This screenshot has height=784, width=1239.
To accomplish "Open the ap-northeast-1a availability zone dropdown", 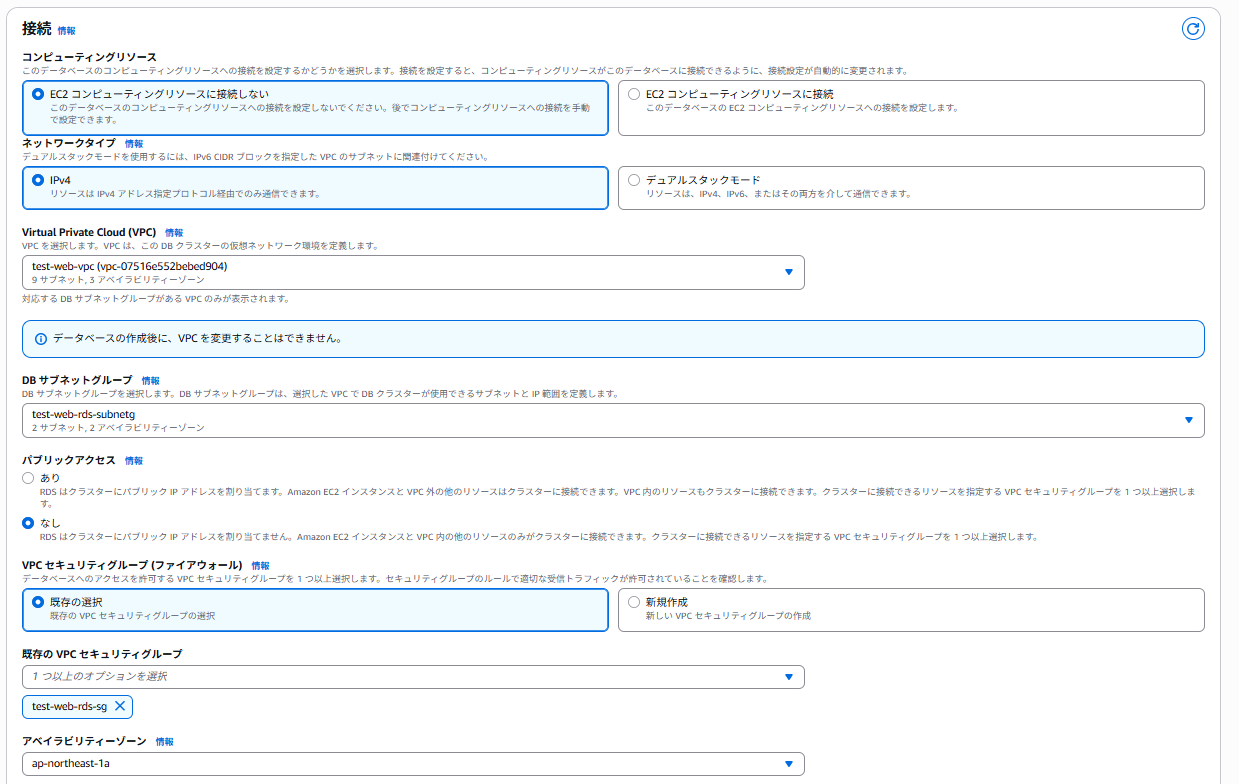I will [x=412, y=764].
